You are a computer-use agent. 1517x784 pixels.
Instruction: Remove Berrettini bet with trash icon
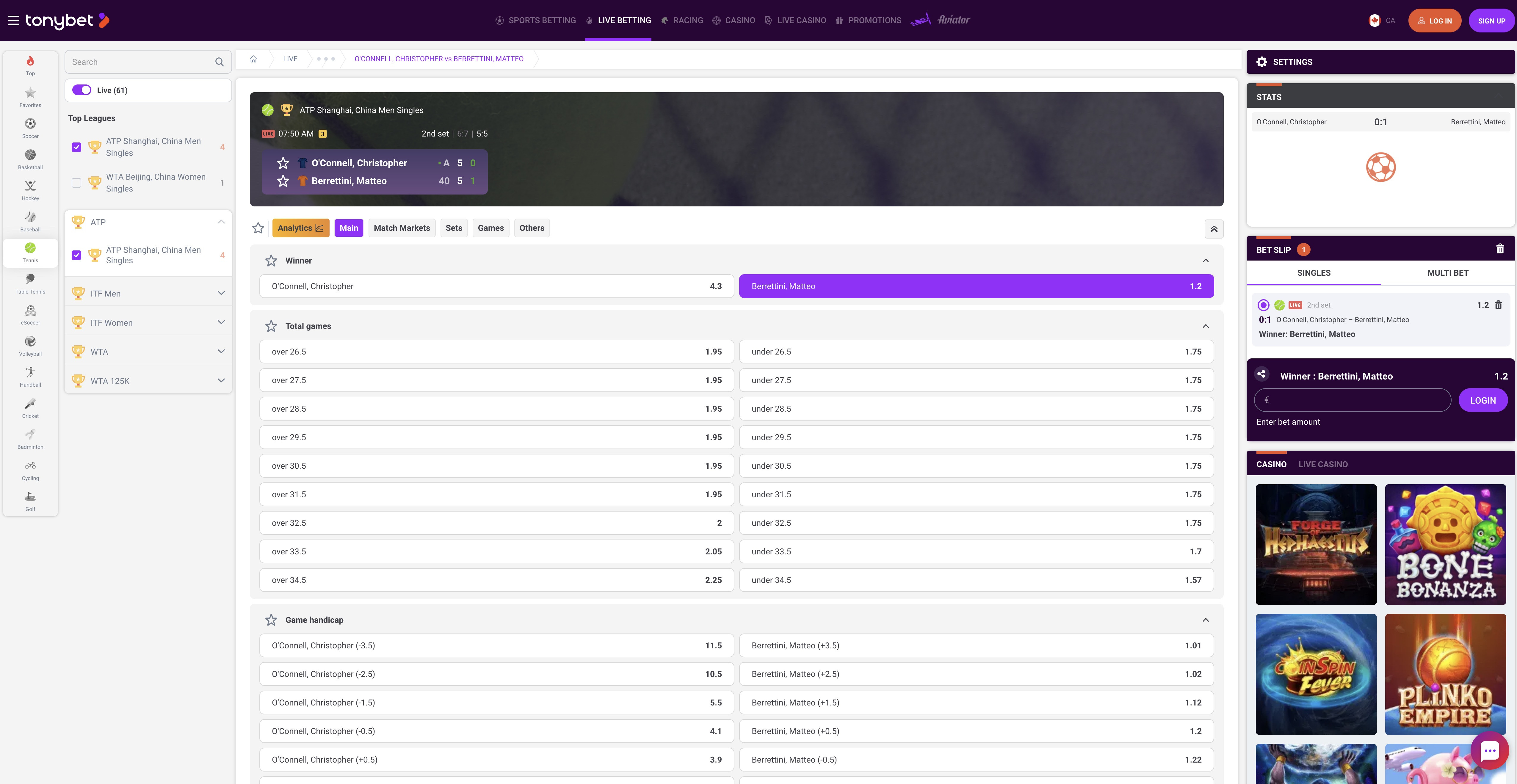click(x=1498, y=305)
